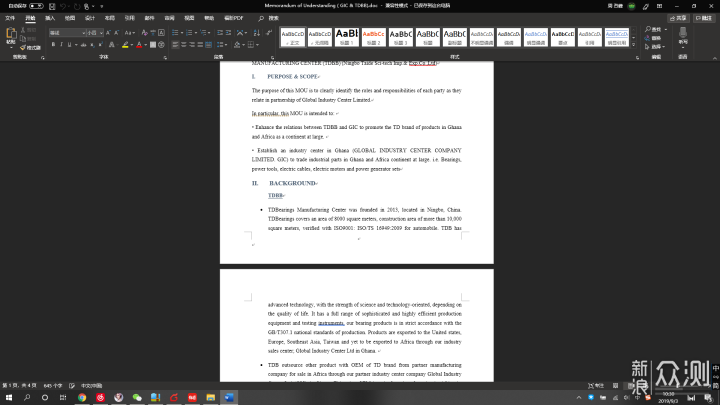Click the Align Left icon
This screenshot has height=405, width=720.
175,45
